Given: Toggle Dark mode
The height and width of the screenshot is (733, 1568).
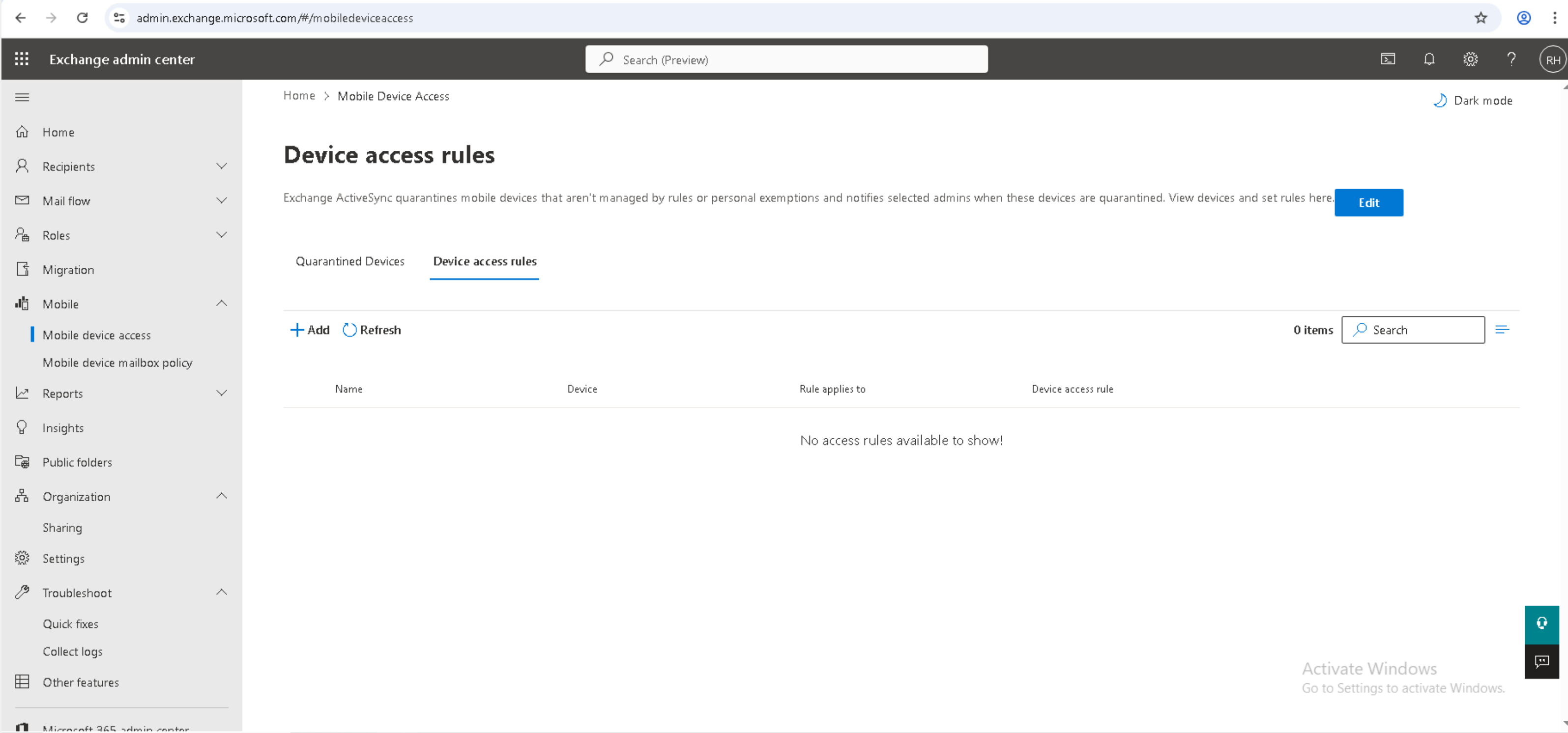Looking at the screenshot, I should [1473, 100].
